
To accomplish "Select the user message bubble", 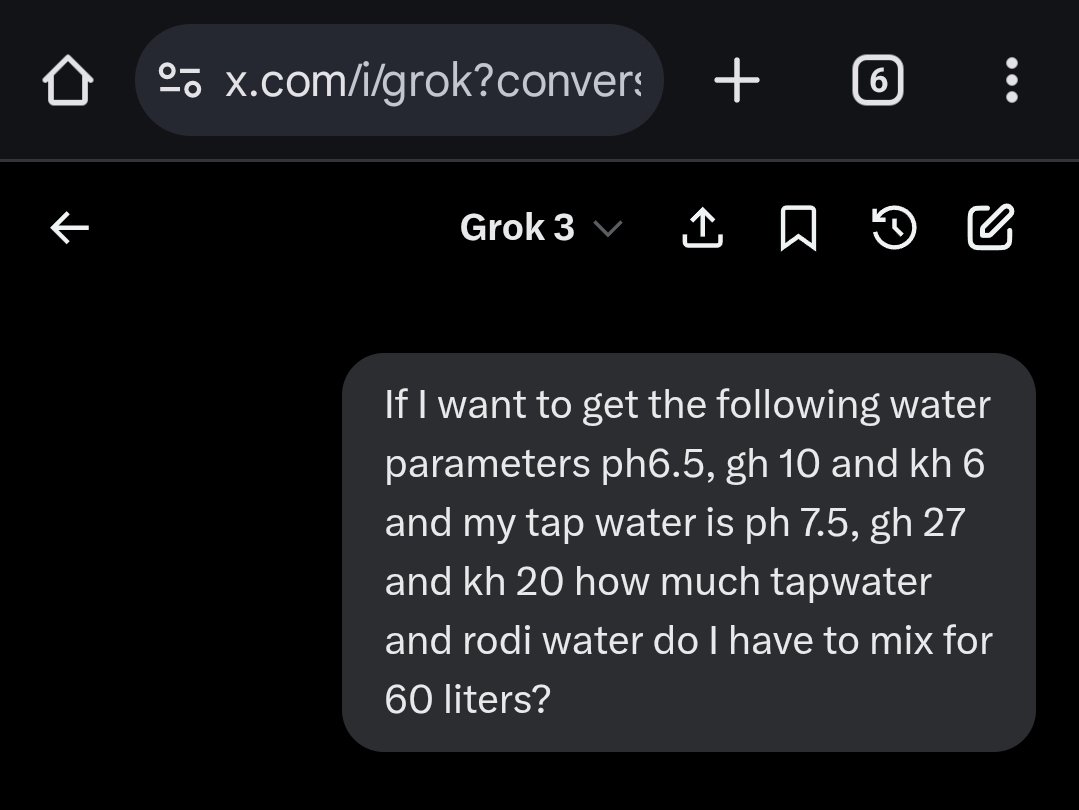I will [x=689, y=552].
